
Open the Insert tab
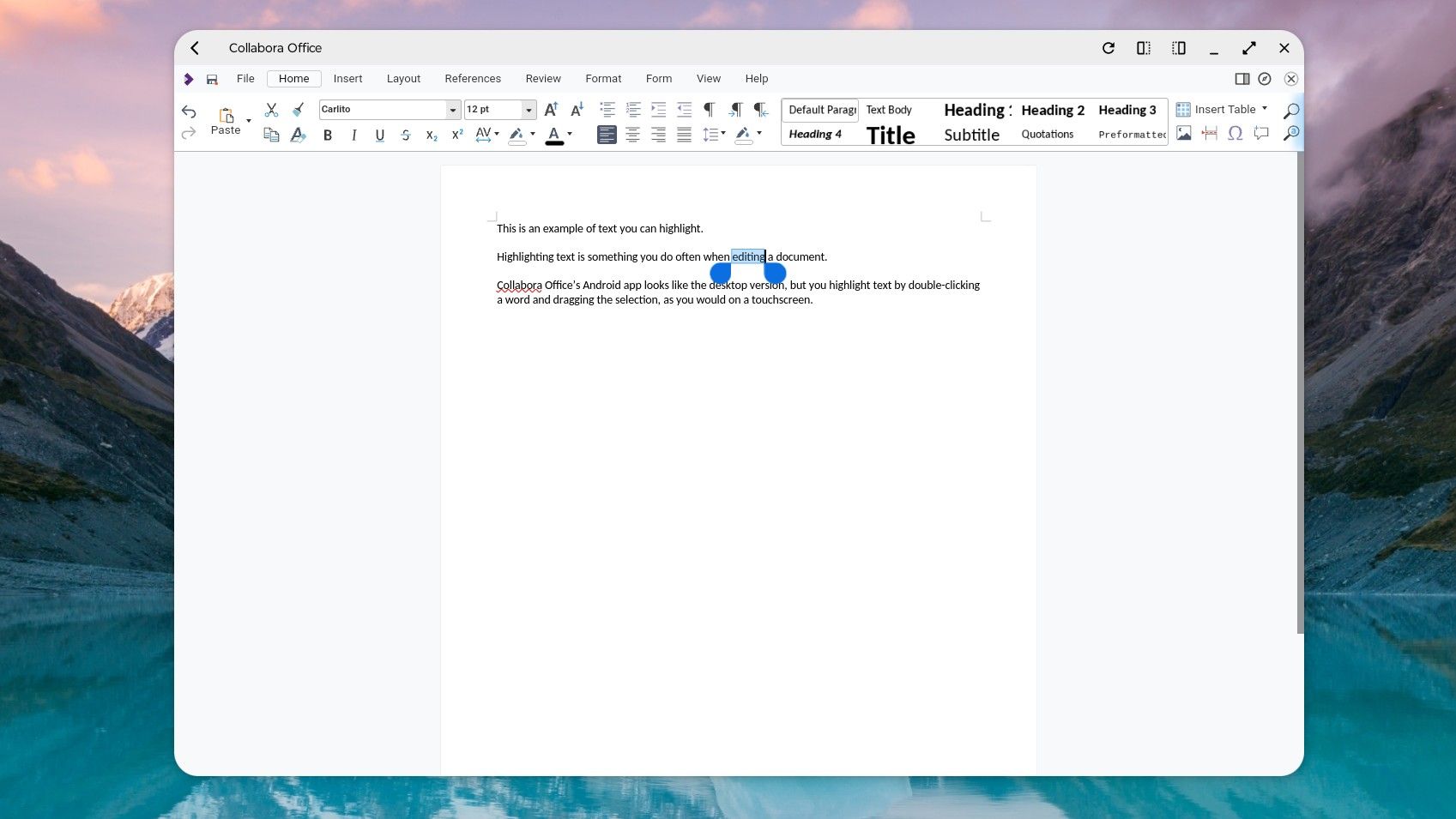click(x=347, y=79)
